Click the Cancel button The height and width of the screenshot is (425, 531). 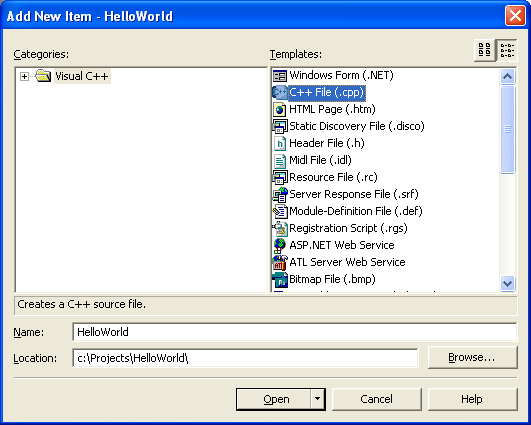point(377,399)
